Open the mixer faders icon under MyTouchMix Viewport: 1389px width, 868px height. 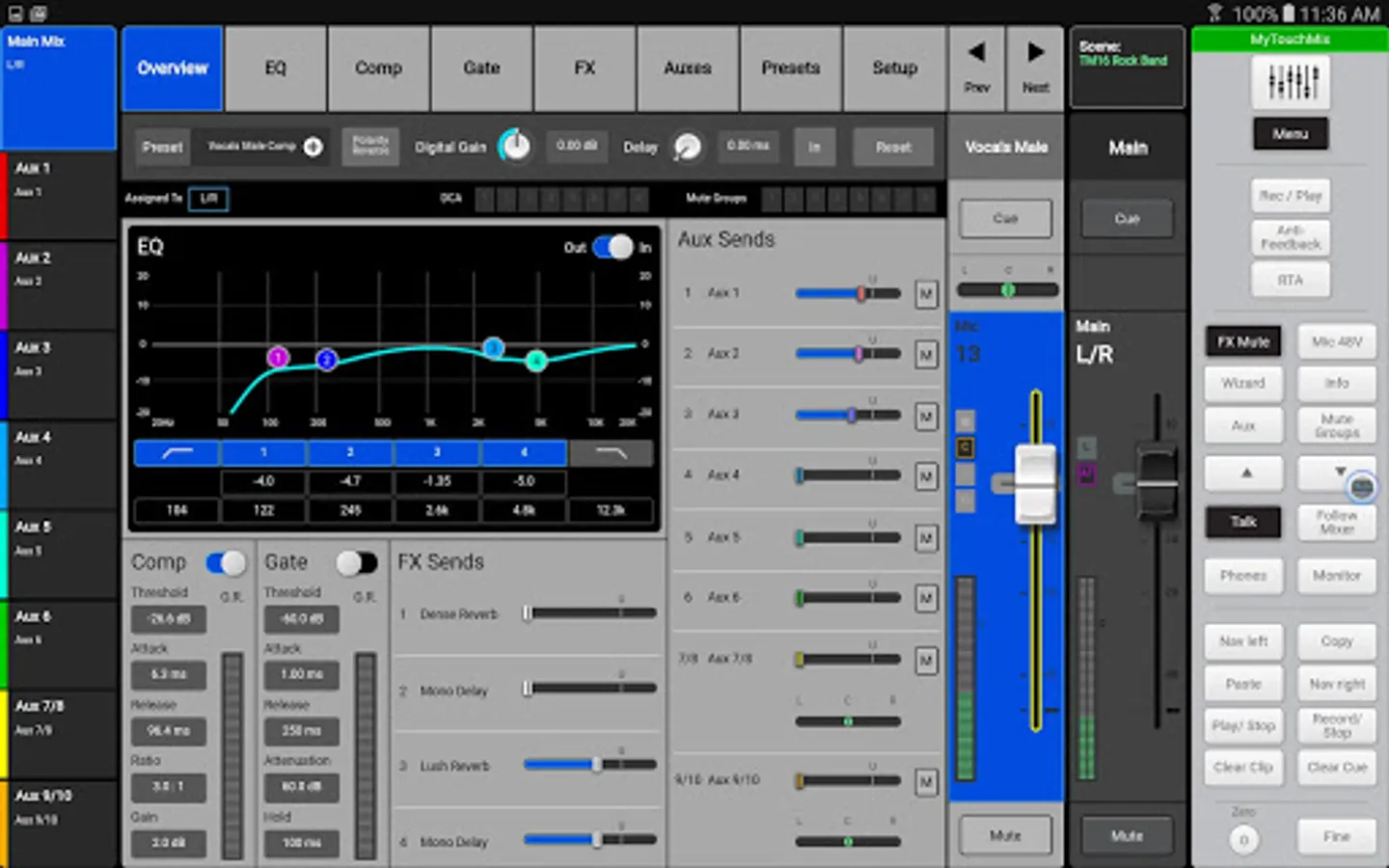[1291, 81]
